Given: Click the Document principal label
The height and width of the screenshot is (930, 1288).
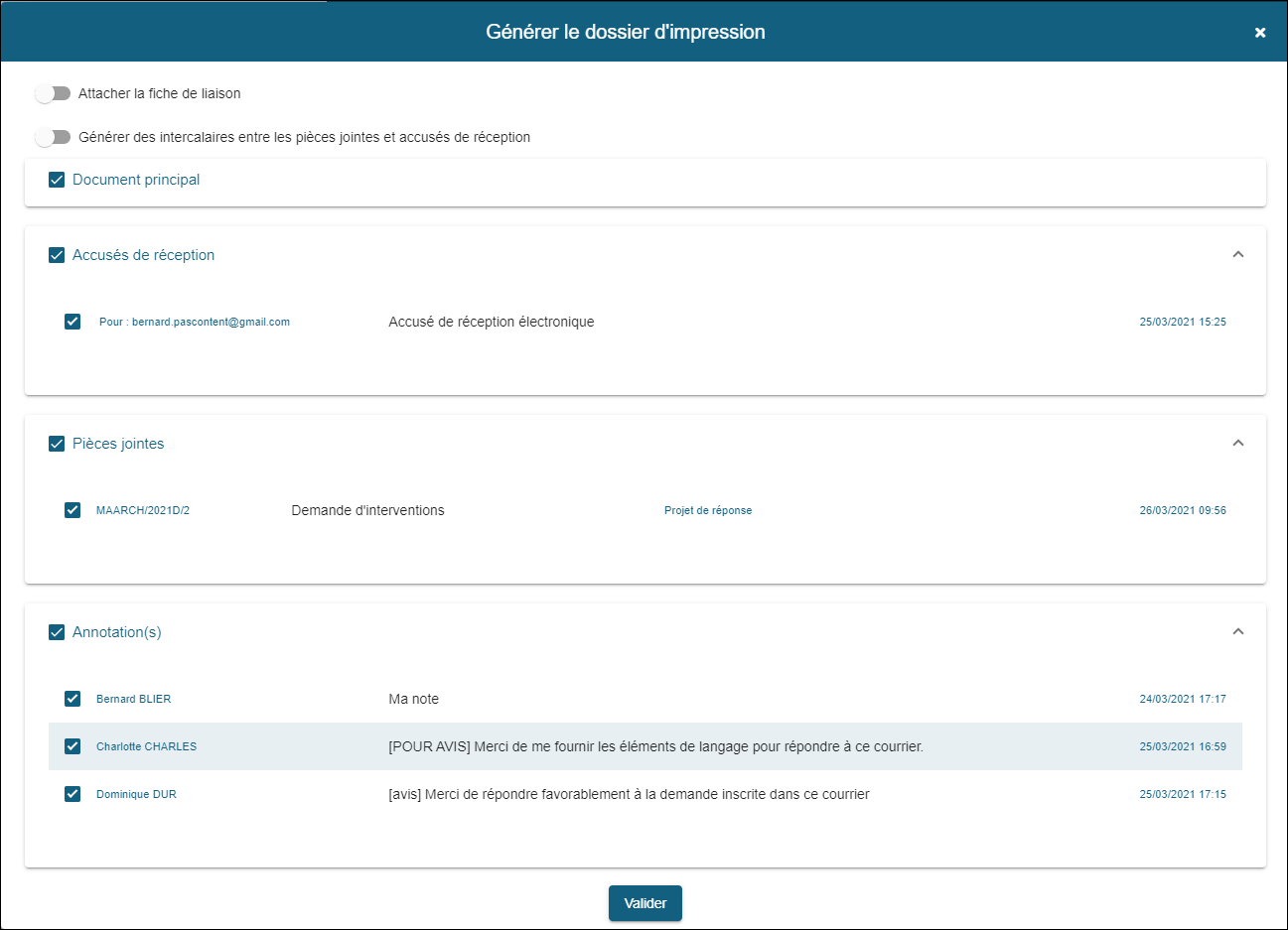Looking at the screenshot, I should click(136, 180).
